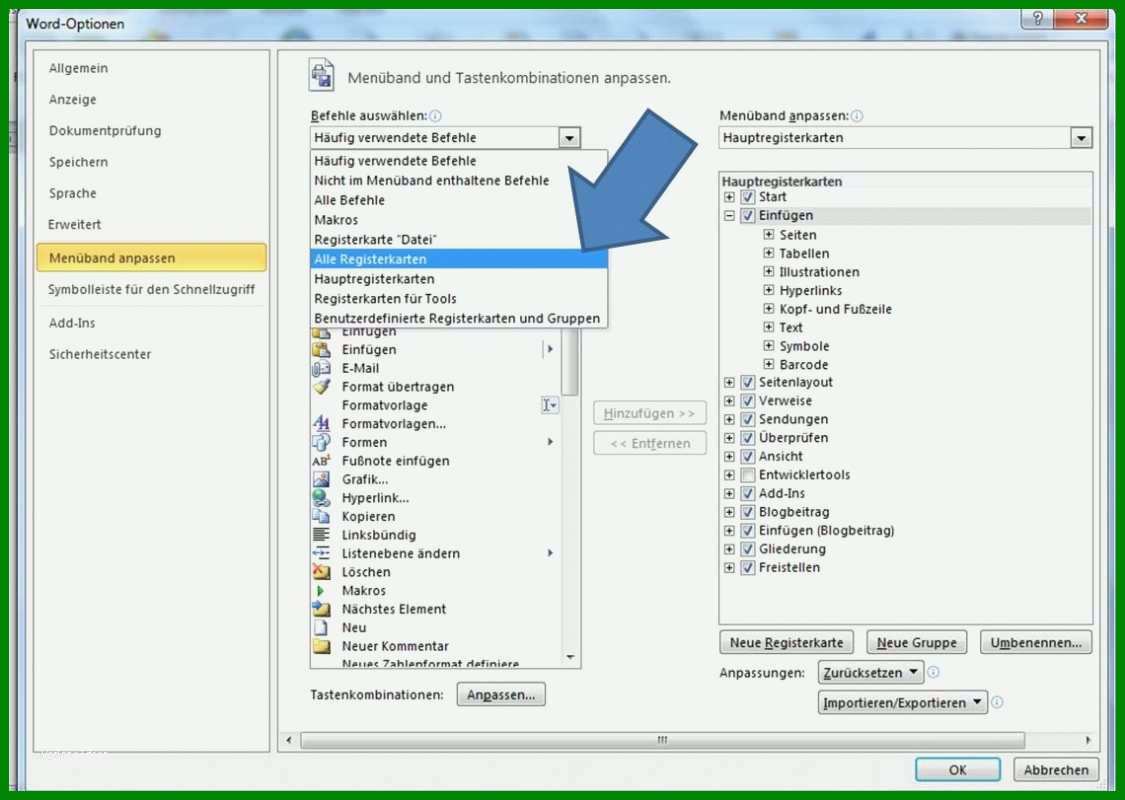This screenshot has width=1125, height=800.
Task: Select the Symbole group tree item
Action: point(804,346)
